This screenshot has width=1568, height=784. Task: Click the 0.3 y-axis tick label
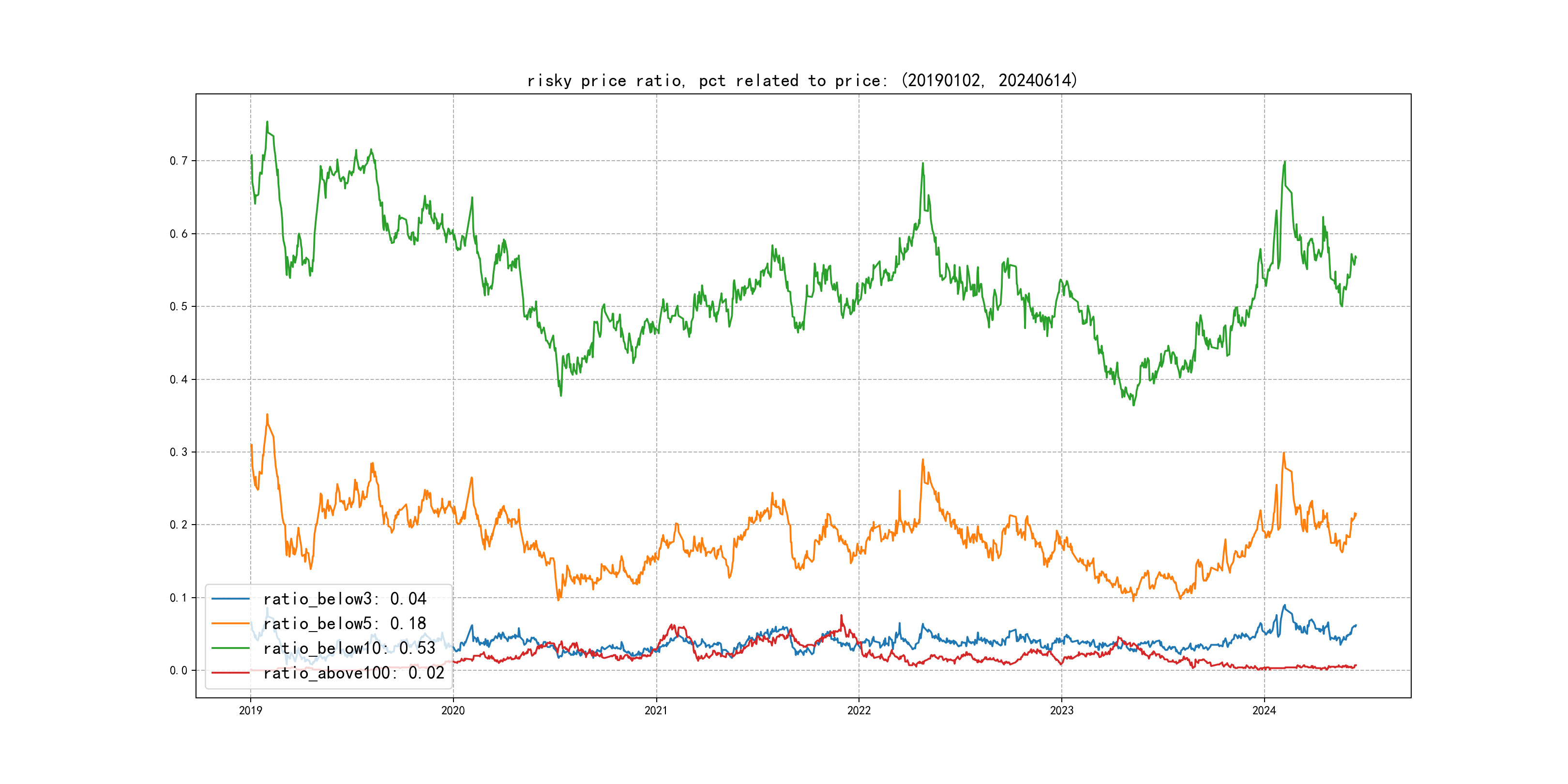pos(179,452)
